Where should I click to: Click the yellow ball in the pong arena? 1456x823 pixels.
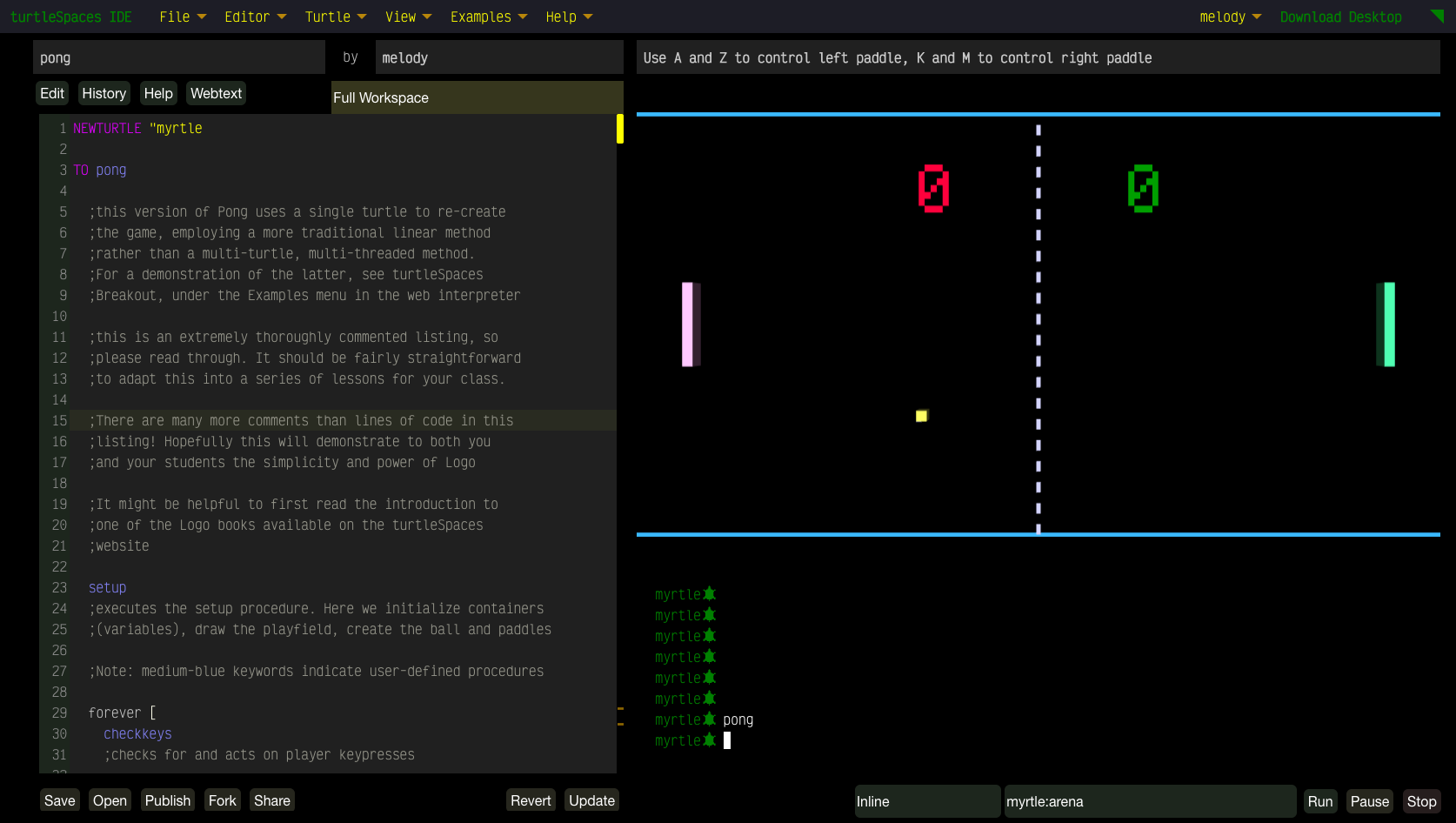[921, 416]
